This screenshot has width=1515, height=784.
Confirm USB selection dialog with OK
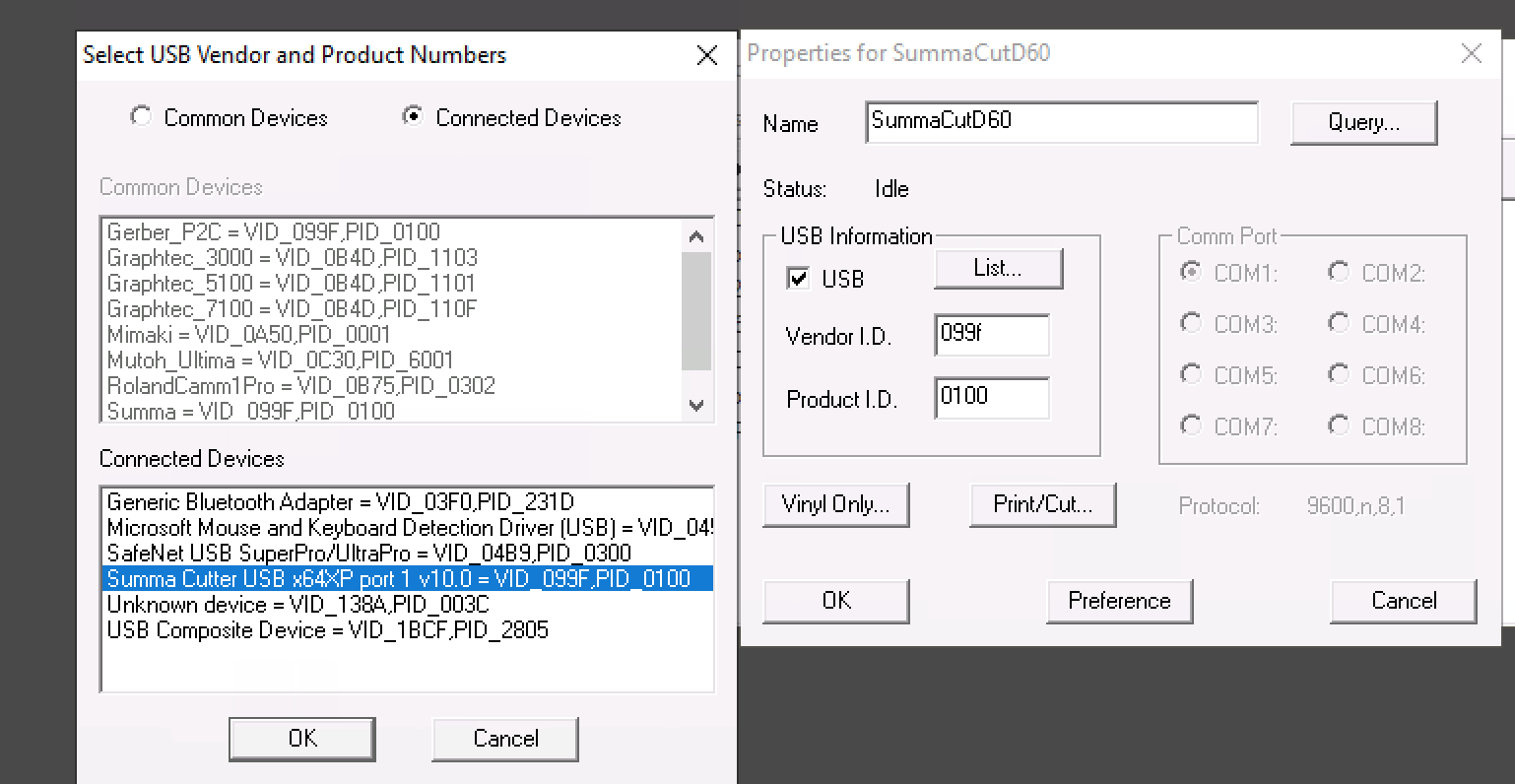[301, 739]
